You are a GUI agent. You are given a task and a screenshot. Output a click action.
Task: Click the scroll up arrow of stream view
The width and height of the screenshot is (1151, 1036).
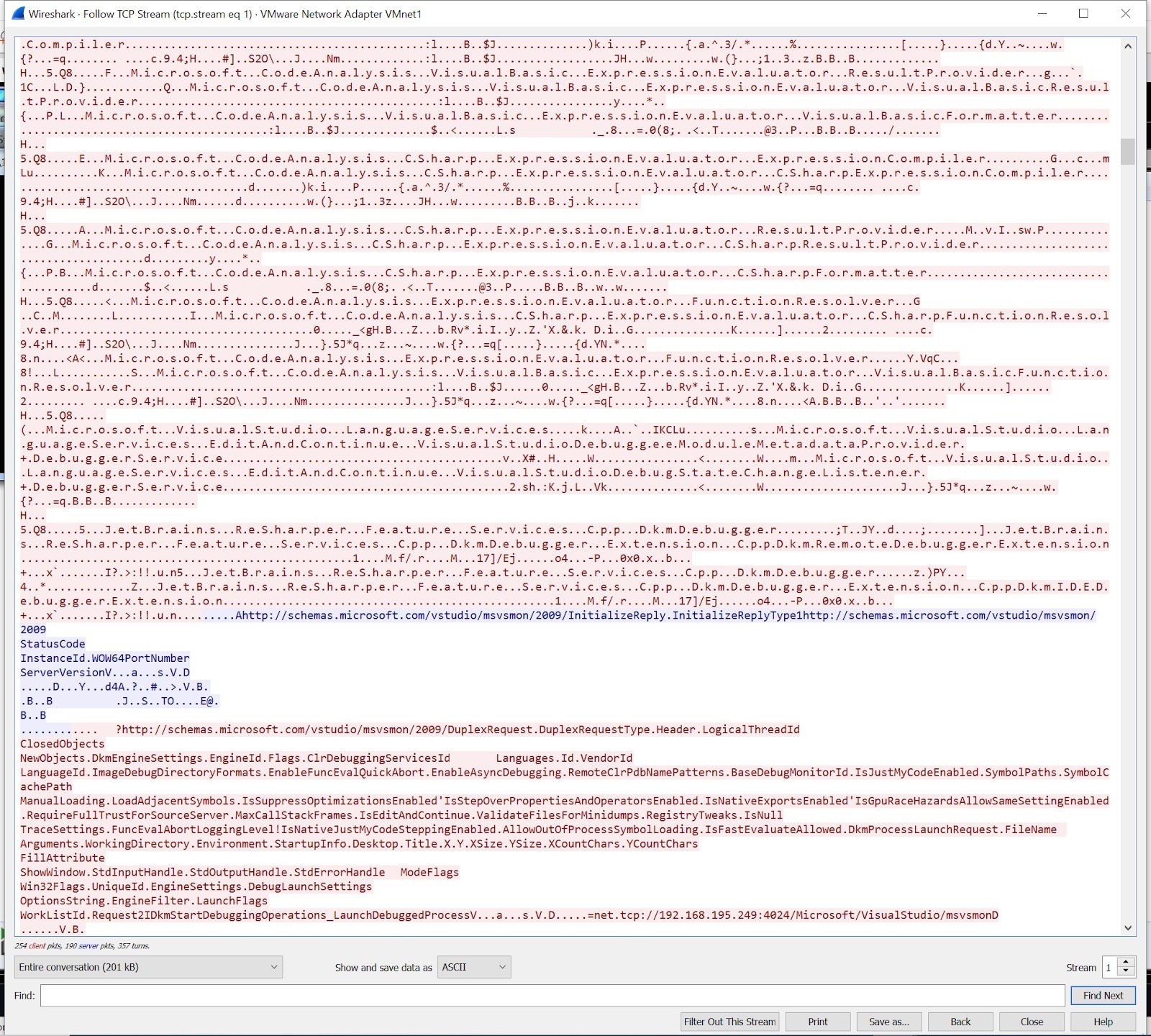(x=1128, y=47)
